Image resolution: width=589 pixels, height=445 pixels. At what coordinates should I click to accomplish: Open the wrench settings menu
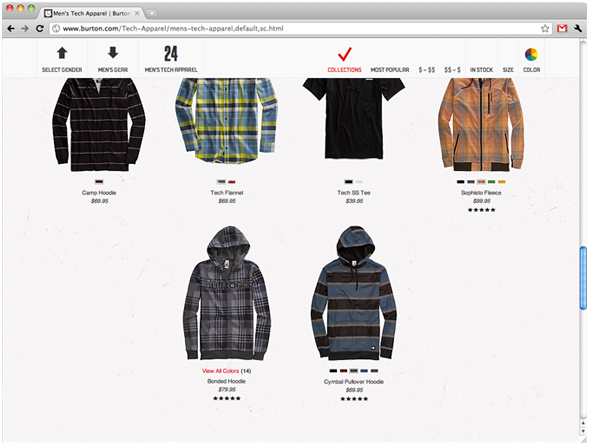[x=578, y=29]
